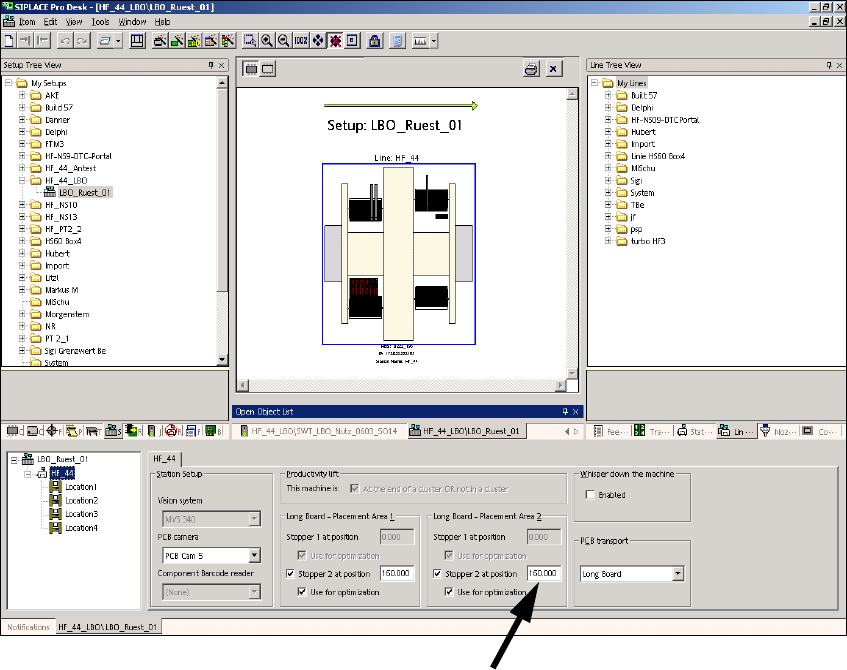Click the print icon in setup view
Screen dimensions: 847x670
[x=531, y=68]
